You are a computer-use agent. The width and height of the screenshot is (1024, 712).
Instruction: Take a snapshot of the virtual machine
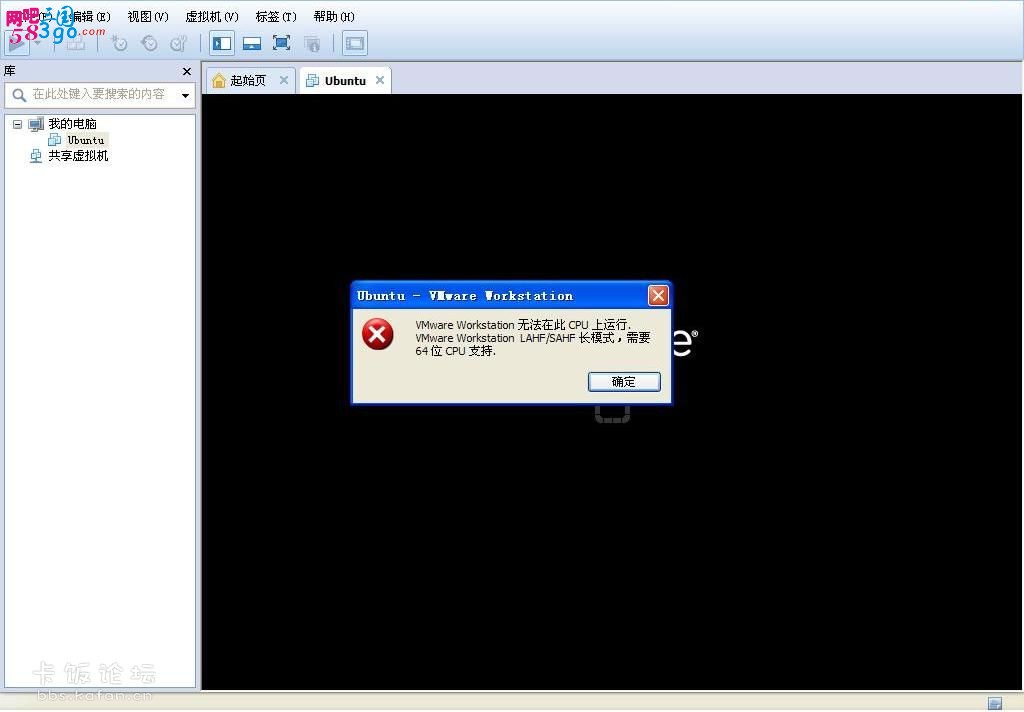[x=120, y=43]
